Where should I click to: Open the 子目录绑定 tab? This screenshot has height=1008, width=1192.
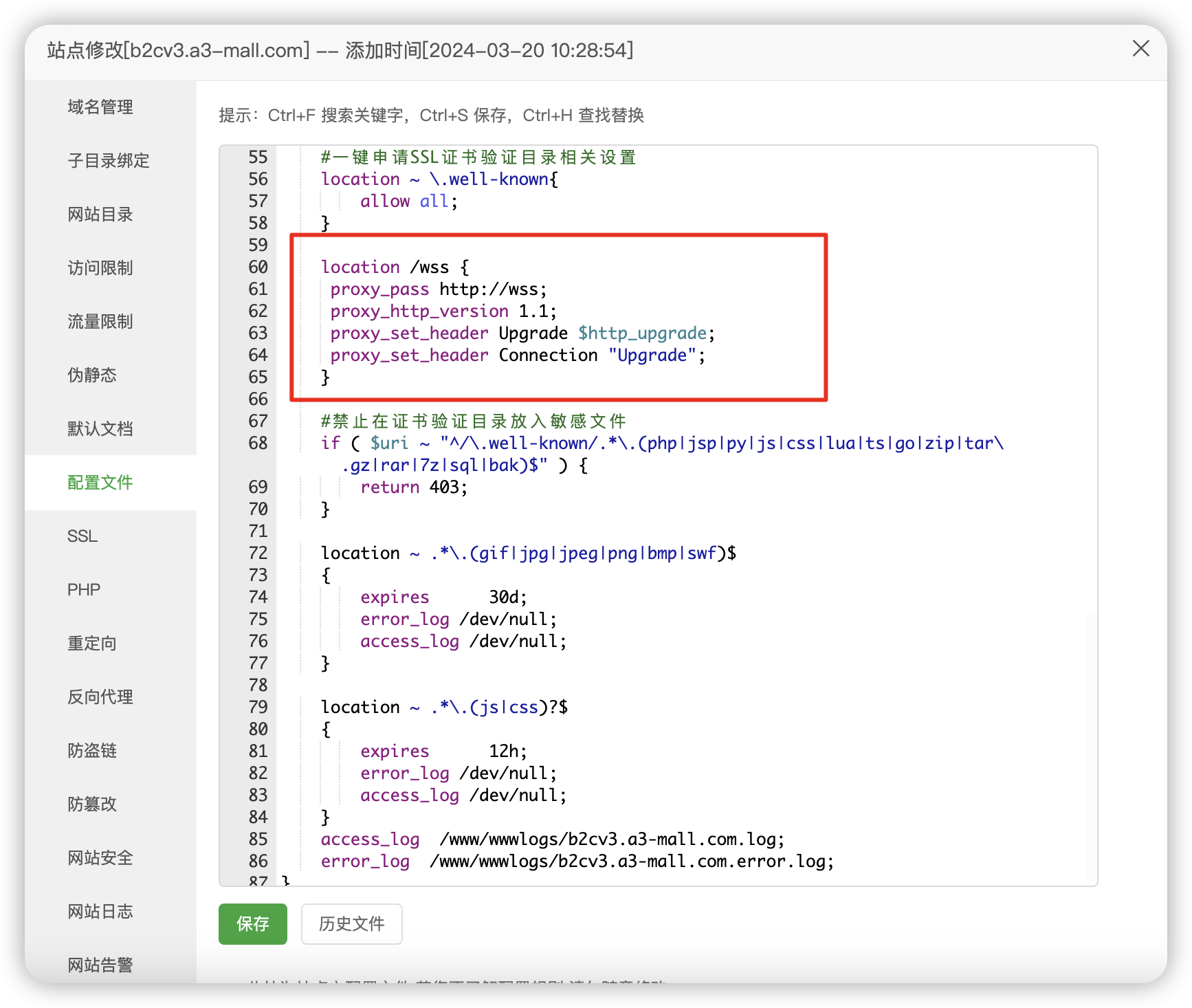(109, 160)
